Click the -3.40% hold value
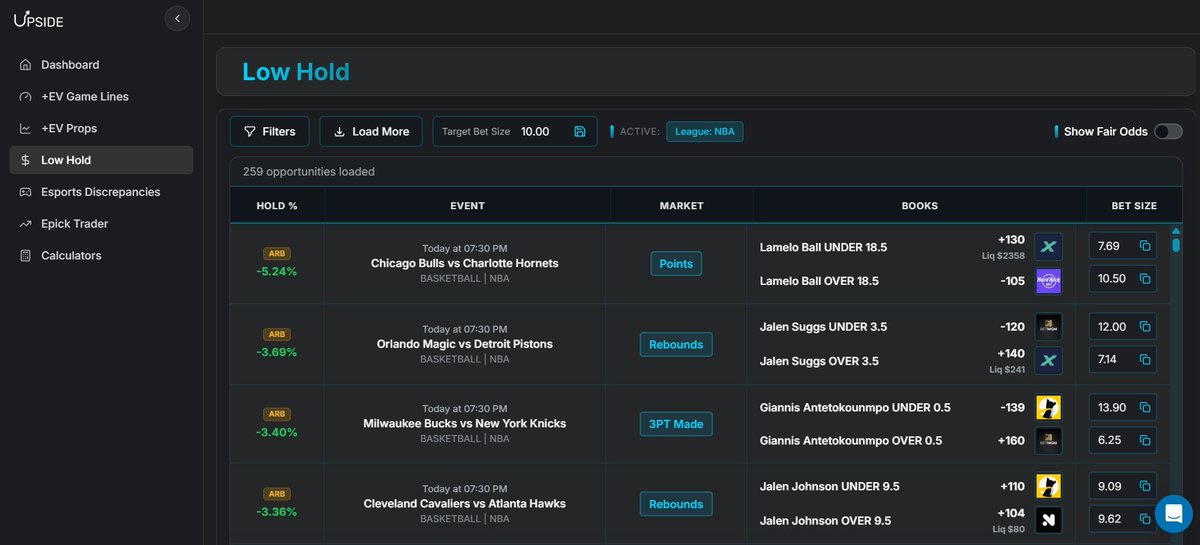The width and height of the screenshot is (1200, 545). [277, 431]
